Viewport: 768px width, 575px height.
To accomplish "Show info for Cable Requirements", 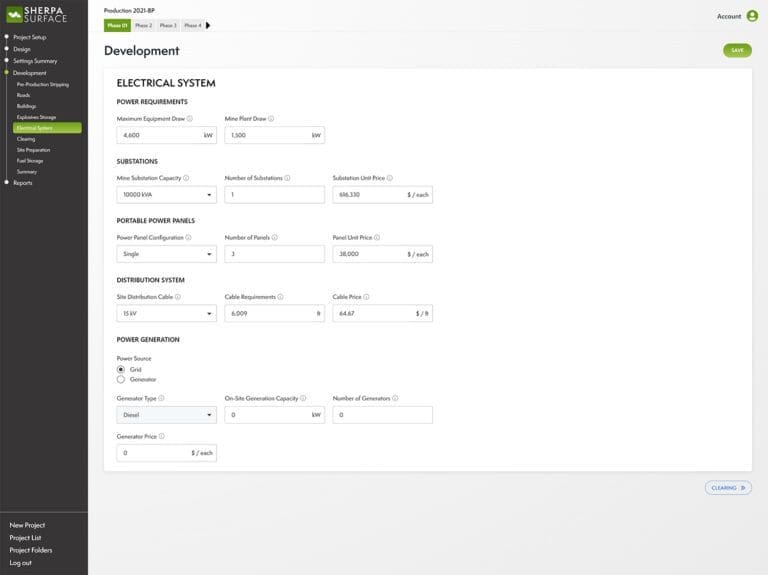I will click(x=280, y=297).
